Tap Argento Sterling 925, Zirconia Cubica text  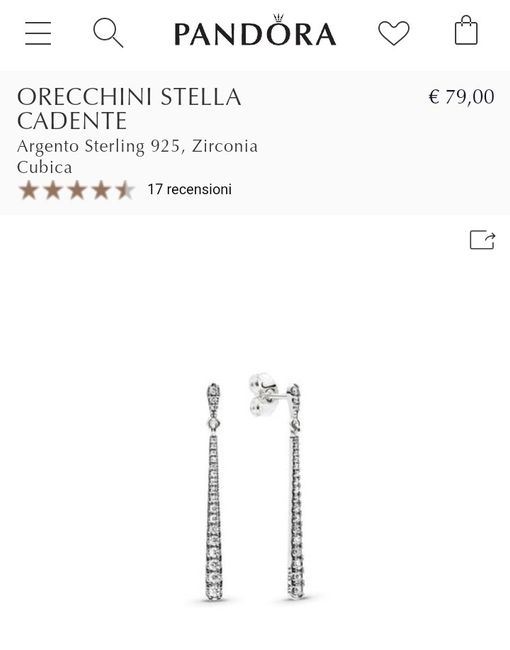point(137,157)
